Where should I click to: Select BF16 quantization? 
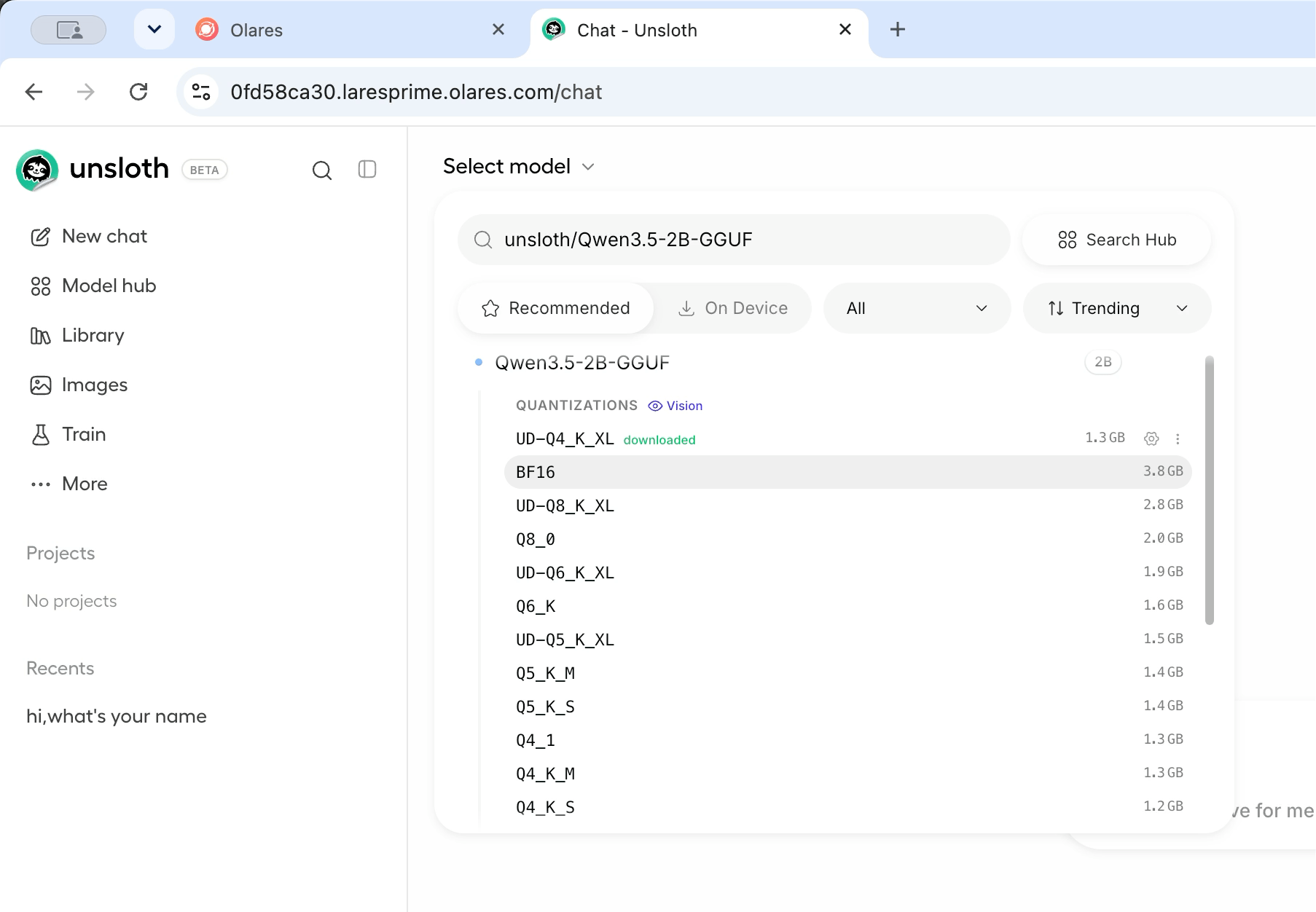pyautogui.click(x=848, y=472)
